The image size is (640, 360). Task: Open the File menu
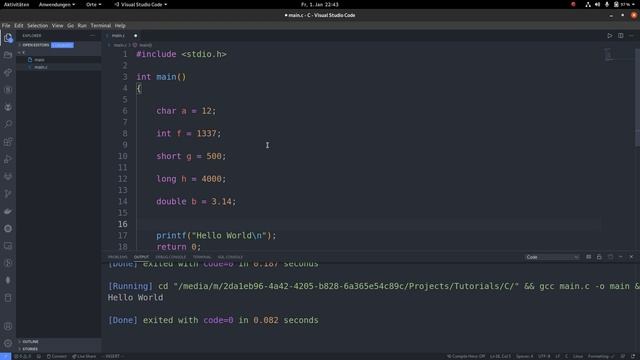(6, 25)
